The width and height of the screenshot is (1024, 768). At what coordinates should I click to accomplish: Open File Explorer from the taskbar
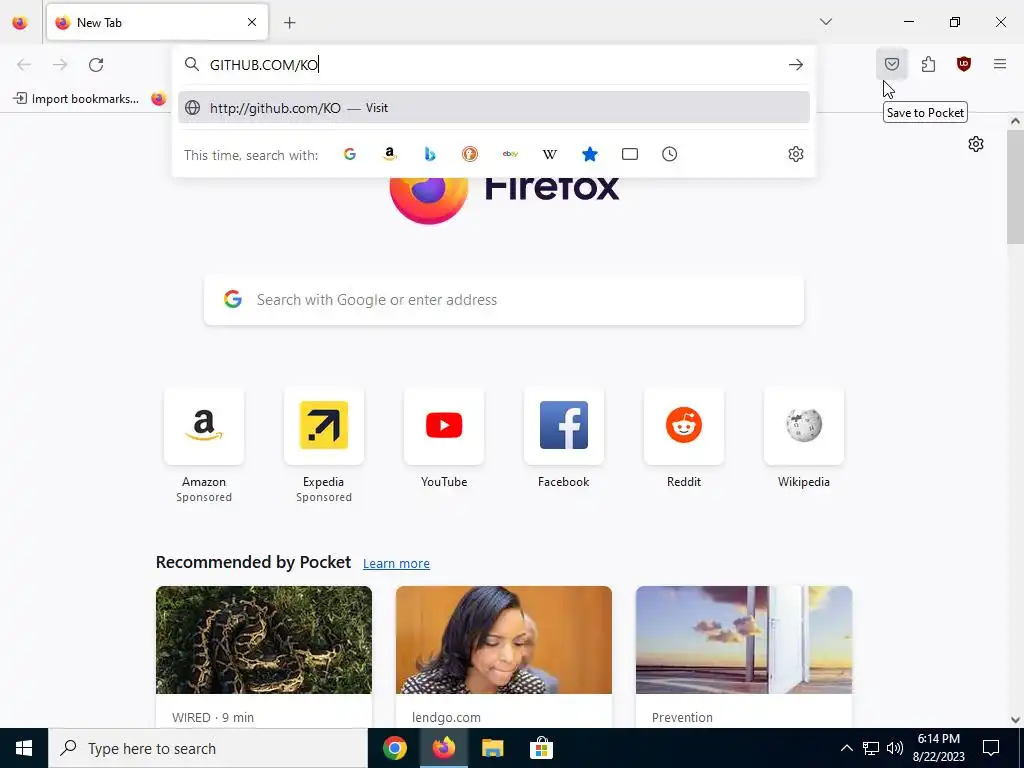[492, 748]
